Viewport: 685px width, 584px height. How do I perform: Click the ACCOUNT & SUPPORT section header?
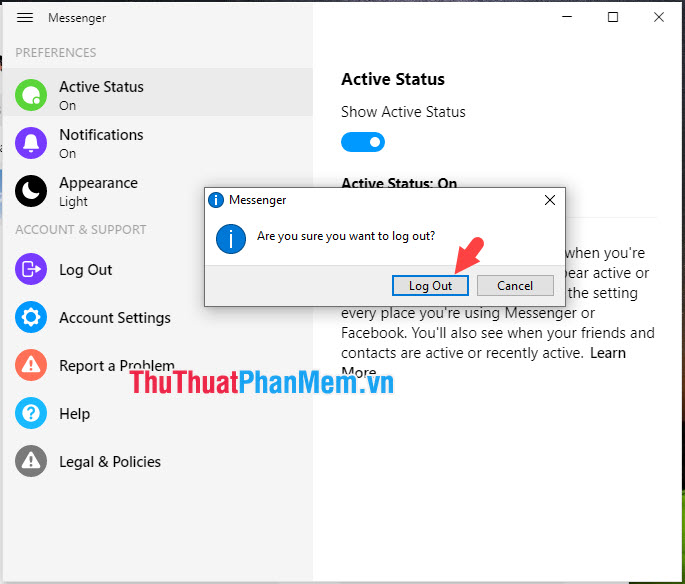80,229
